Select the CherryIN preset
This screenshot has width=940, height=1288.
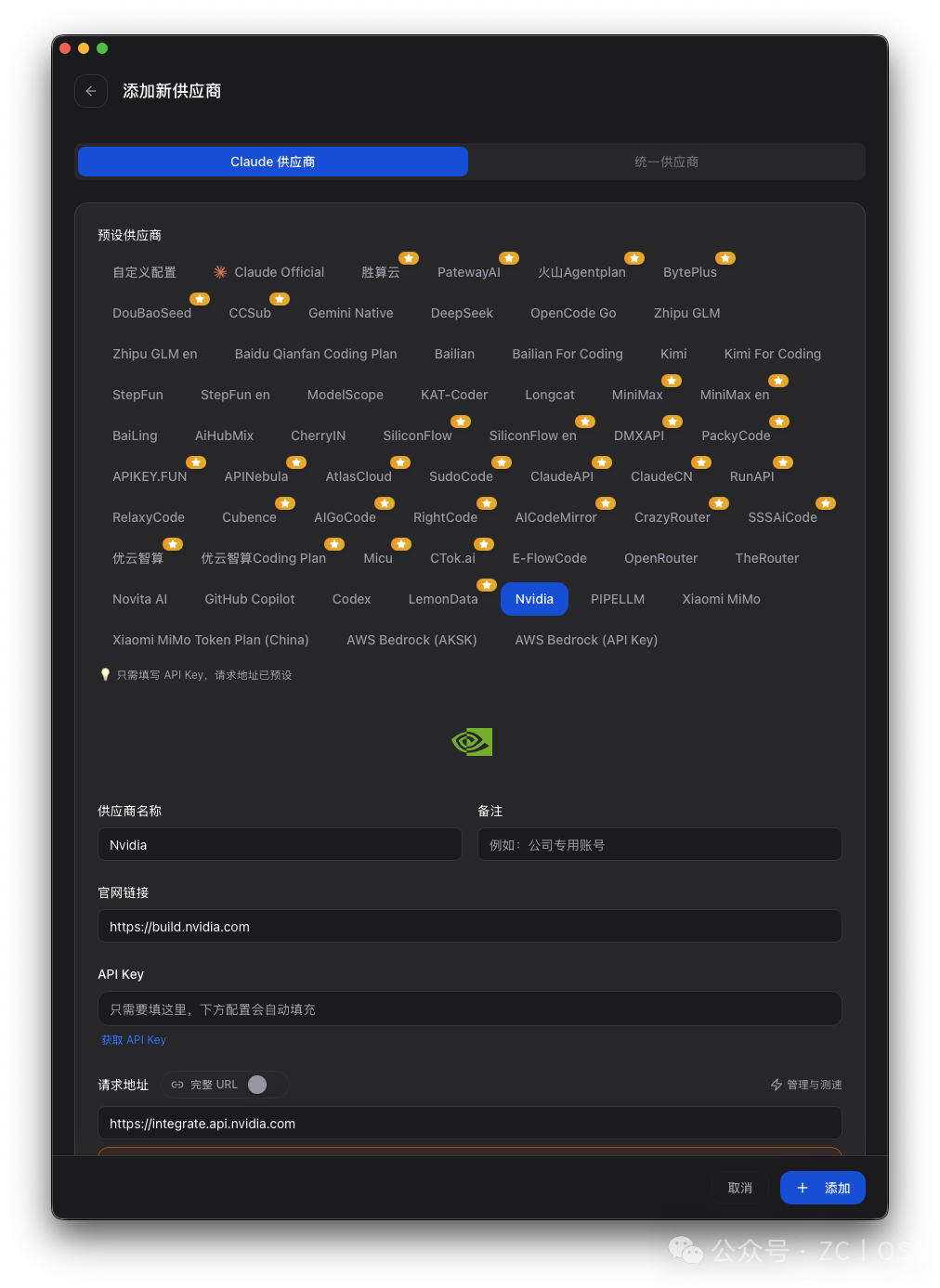point(319,436)
